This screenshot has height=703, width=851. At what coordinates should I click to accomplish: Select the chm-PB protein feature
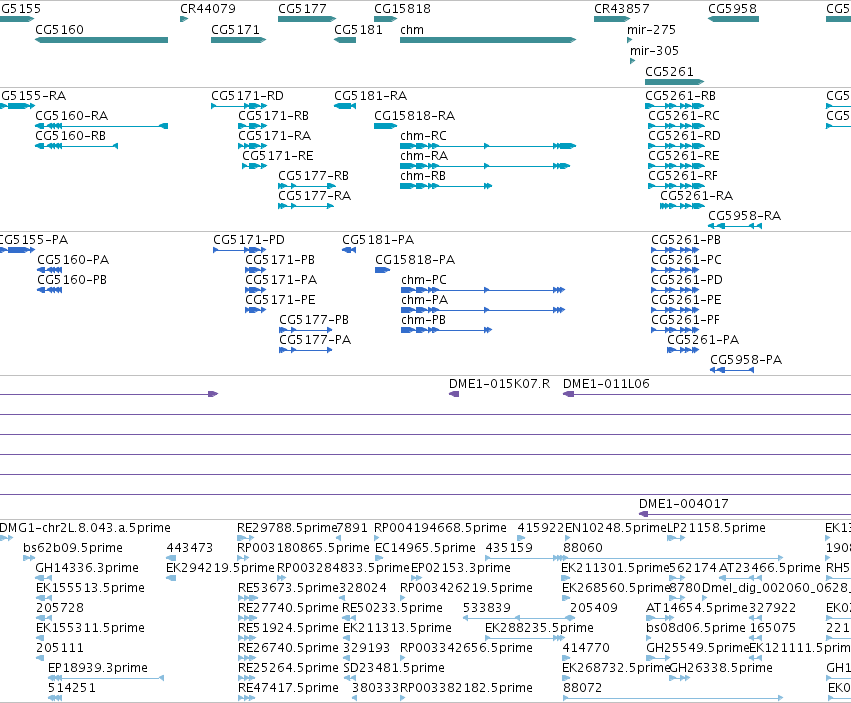pos(447,330)
